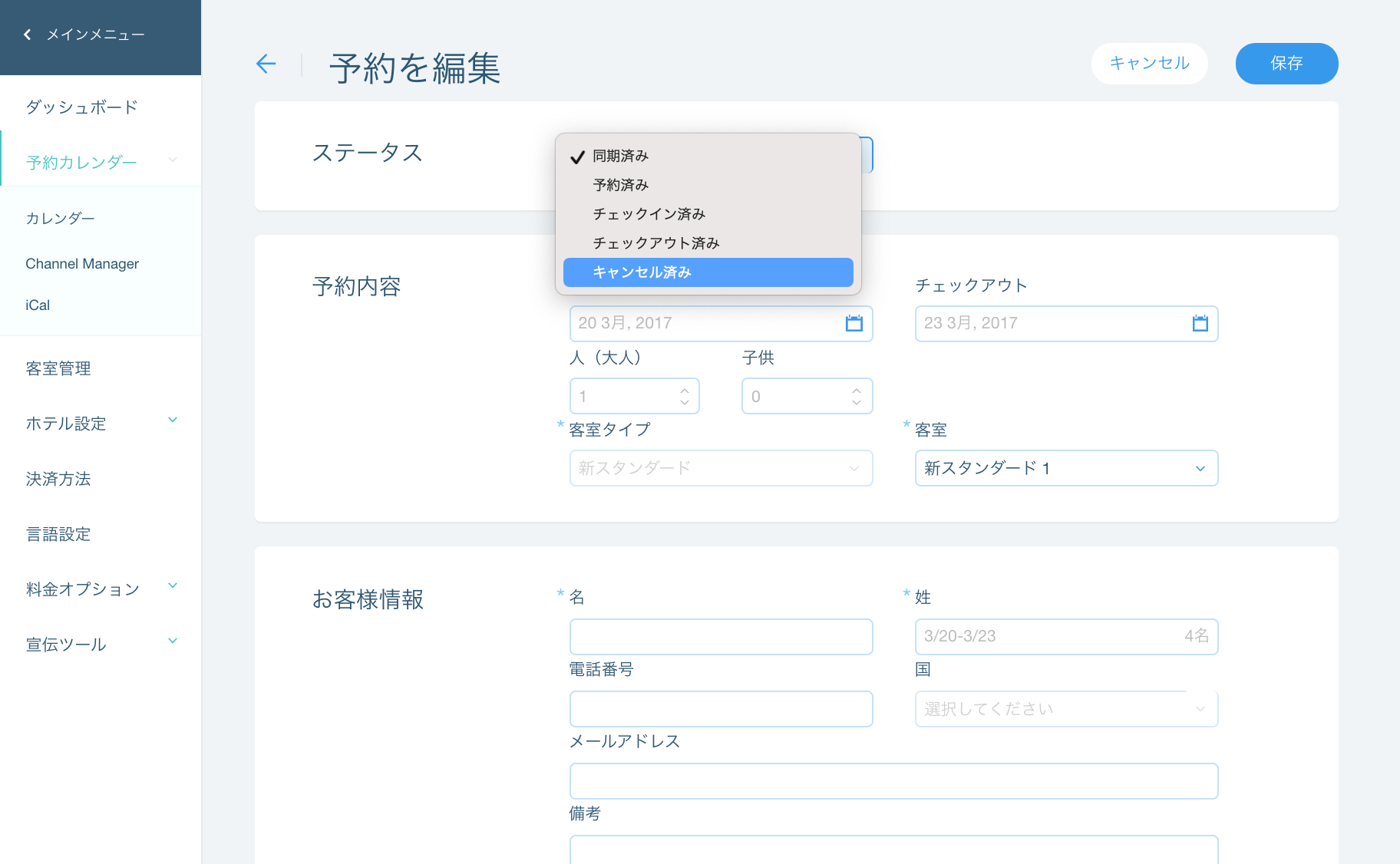1400x864 pixels.
Task: Click the メインメニュー header text
Action: click(95, 35)
